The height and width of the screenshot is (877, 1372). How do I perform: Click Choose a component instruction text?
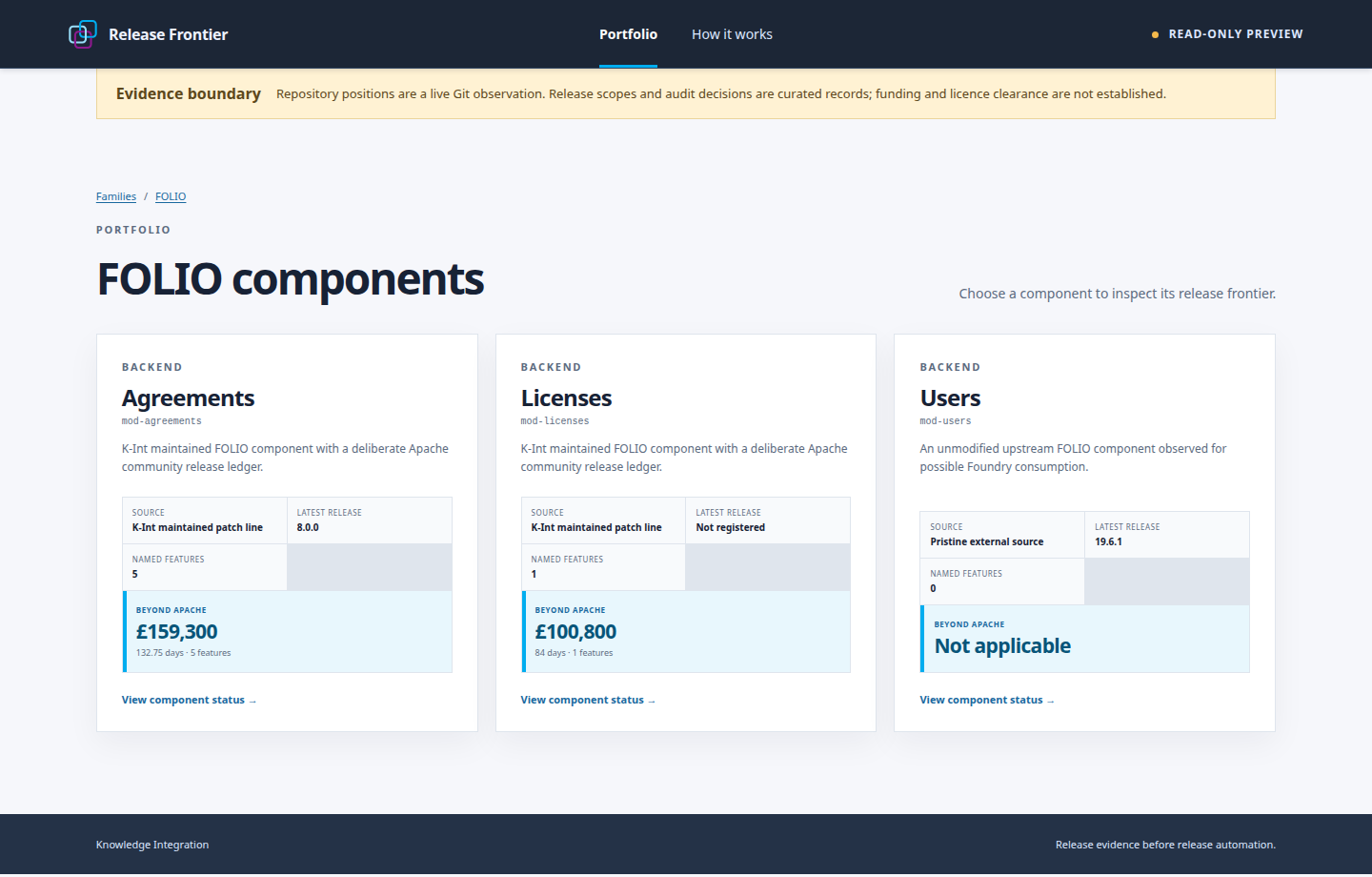tap(1118, 294)
